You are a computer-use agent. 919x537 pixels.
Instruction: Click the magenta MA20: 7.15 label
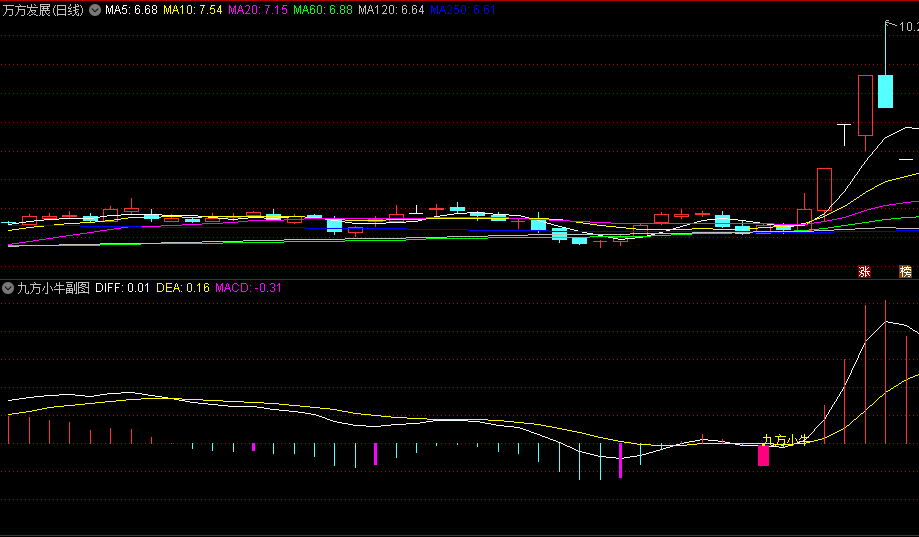pyautogui.click(x=258, y=10)
